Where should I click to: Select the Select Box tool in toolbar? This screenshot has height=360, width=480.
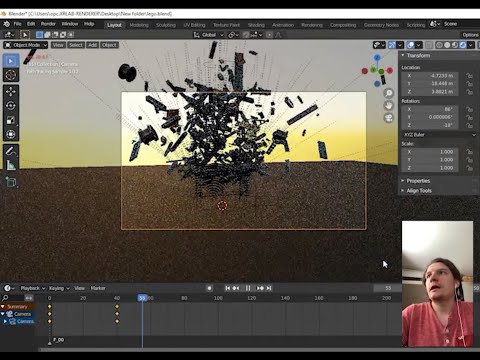11,61
